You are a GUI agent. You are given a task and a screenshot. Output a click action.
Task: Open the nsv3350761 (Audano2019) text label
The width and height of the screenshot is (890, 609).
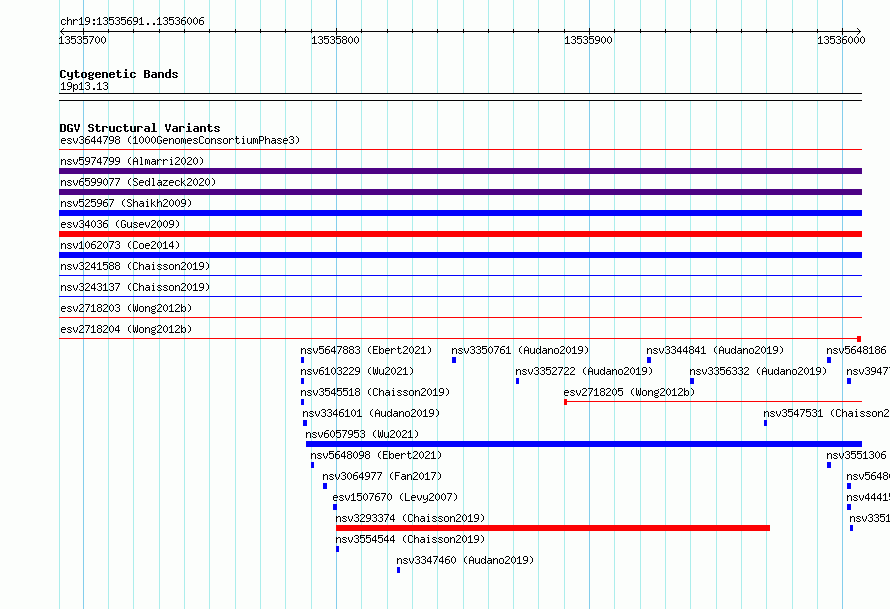pos(520,350)
